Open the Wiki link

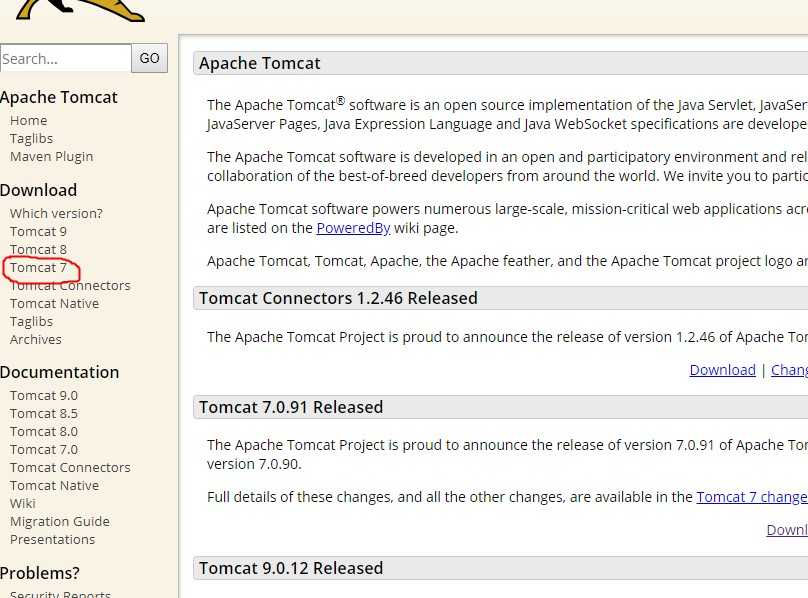[x=23, y=504]
